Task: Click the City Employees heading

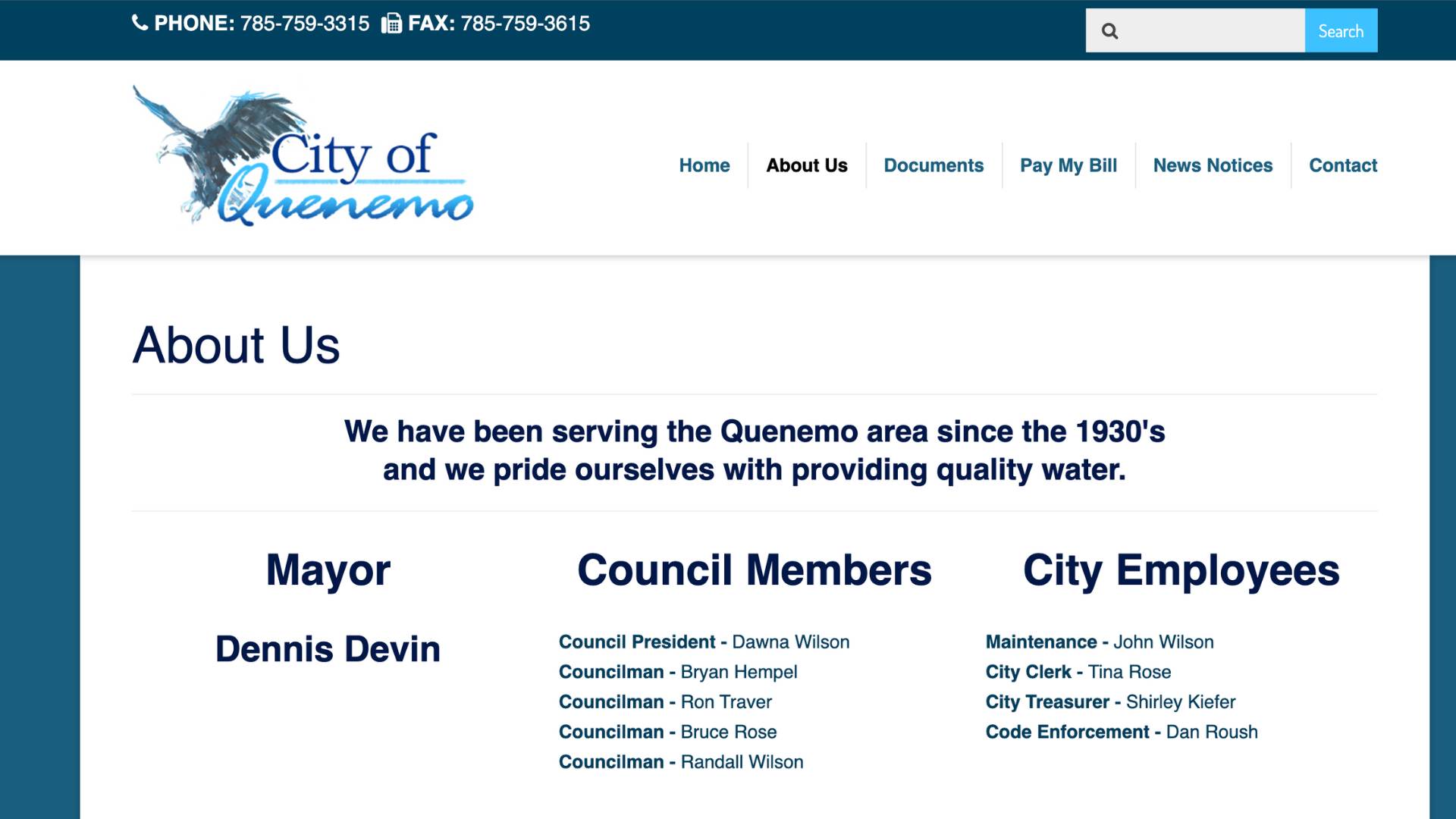Action: click(1181, 570)
